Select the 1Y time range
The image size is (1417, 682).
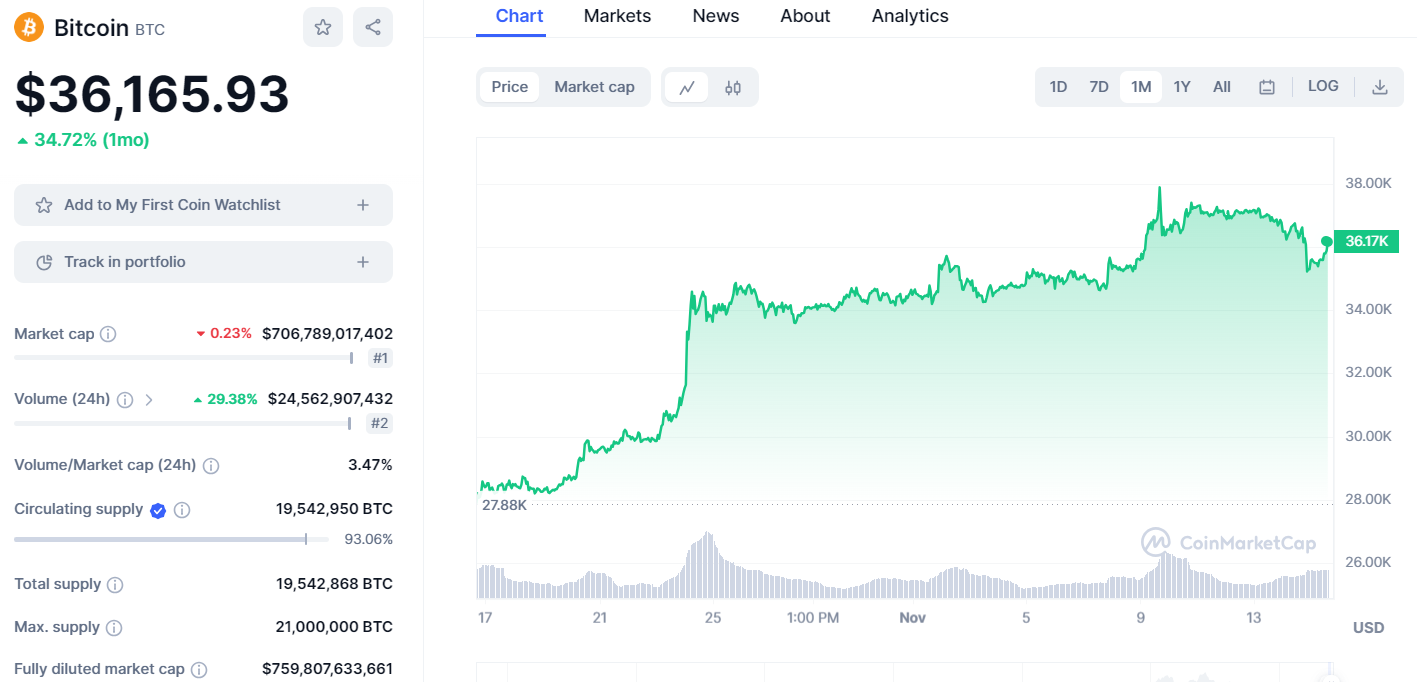[x=1182, y=87]
